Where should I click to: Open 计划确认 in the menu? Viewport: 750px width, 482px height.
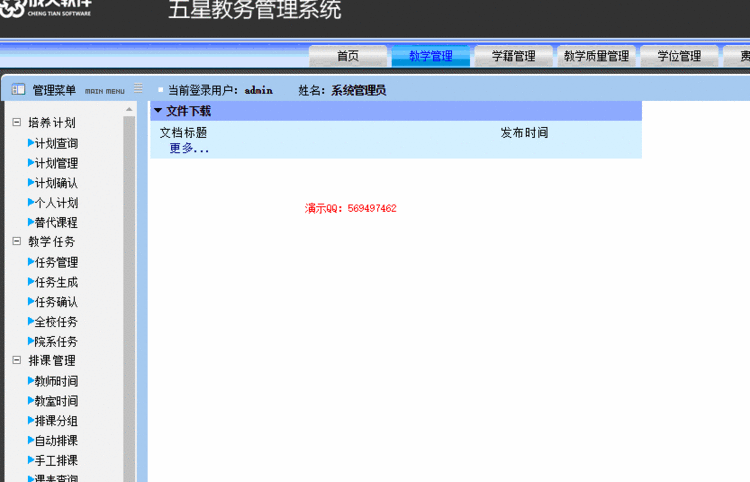click(x=56, y=183)
